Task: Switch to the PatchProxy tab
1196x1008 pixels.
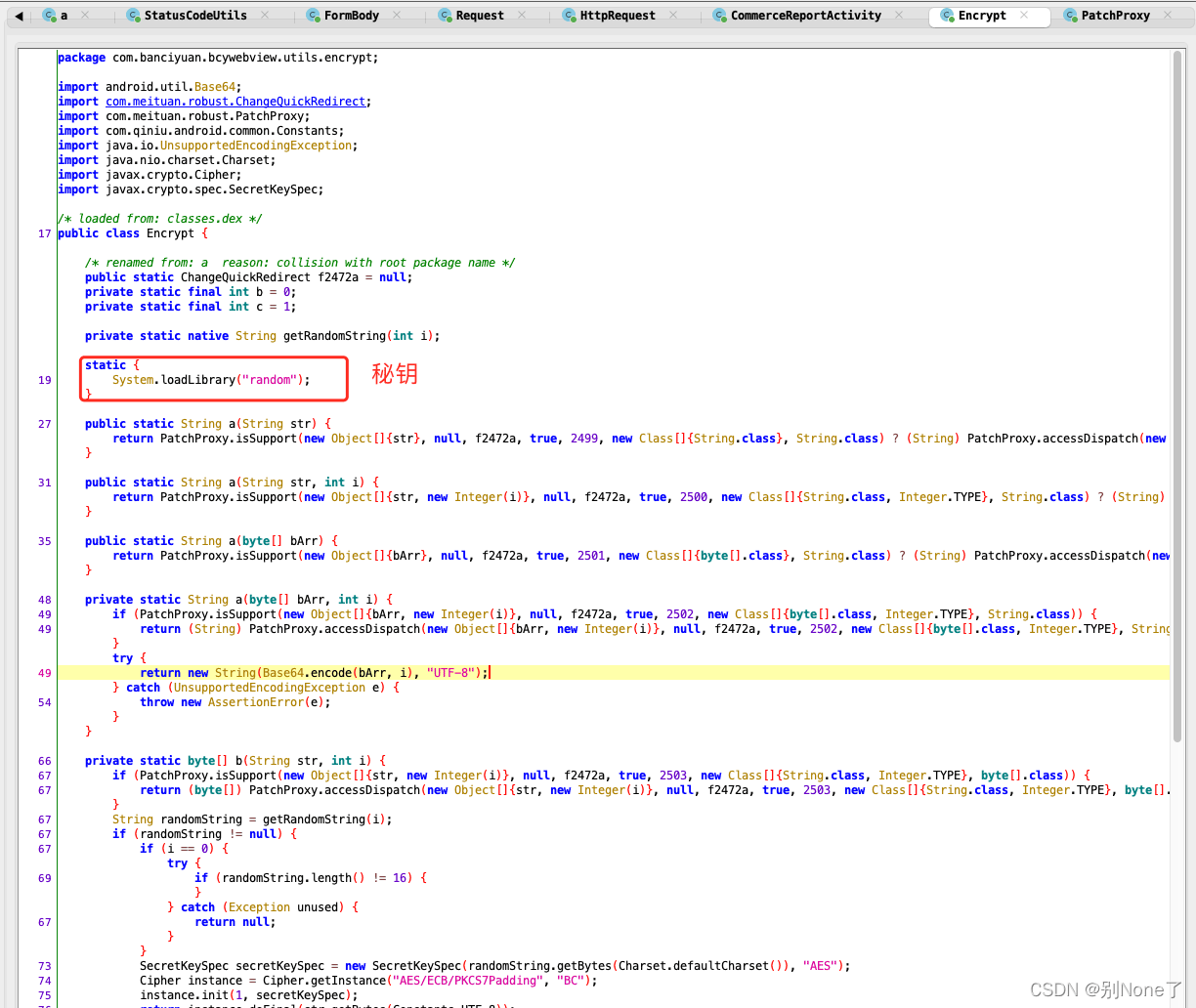Action: pos(1115,16)
